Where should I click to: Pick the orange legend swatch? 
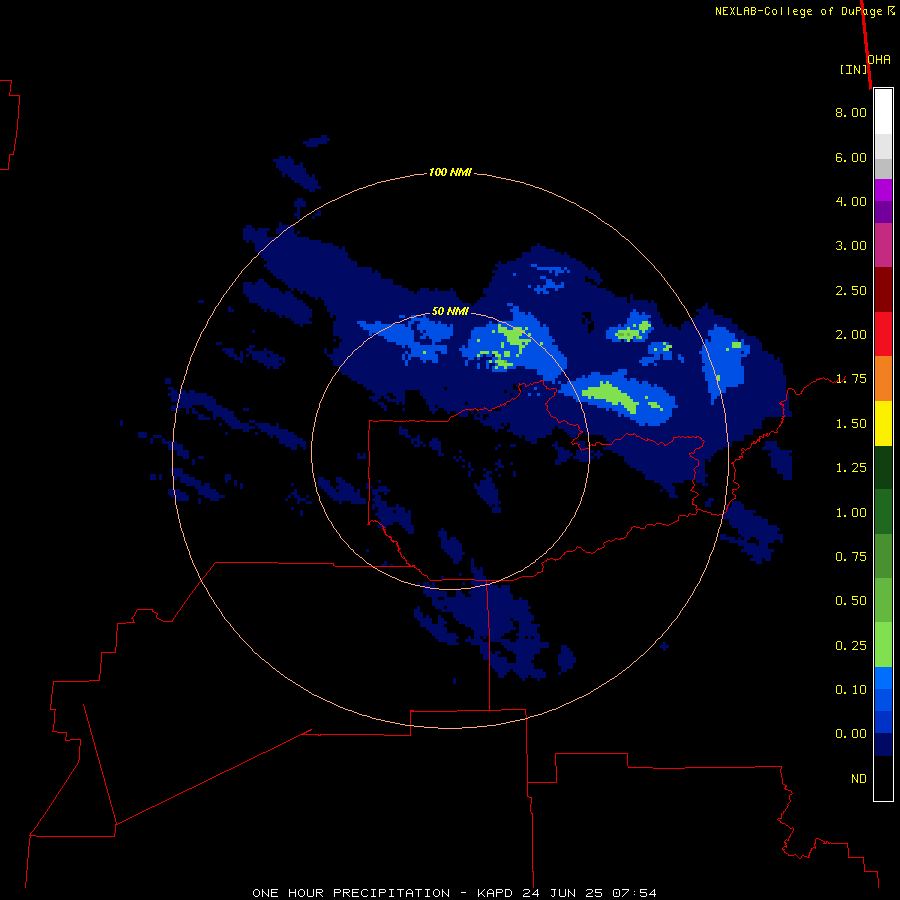(883, 378)
